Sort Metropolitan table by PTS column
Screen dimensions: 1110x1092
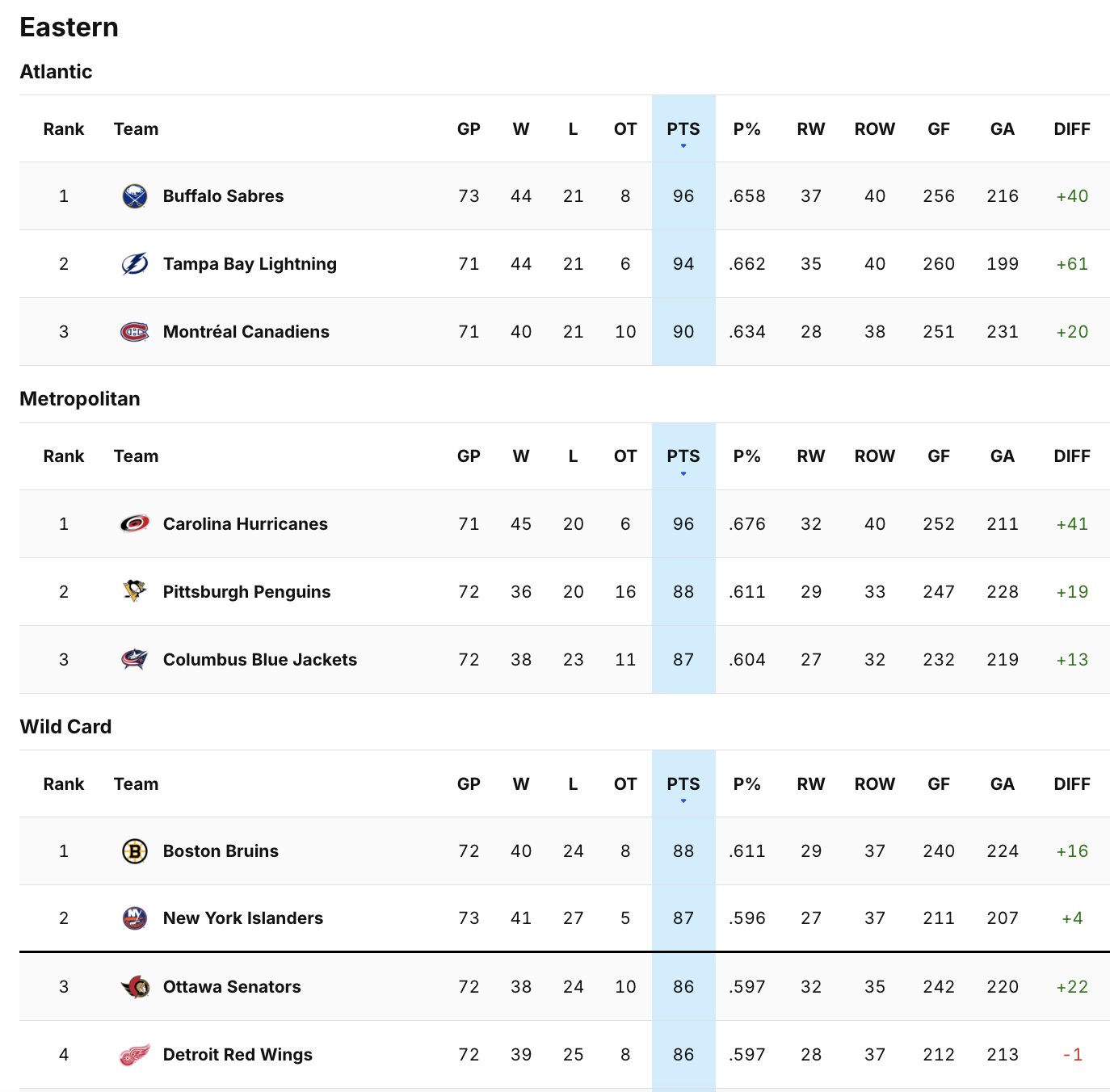coord(683,456)
